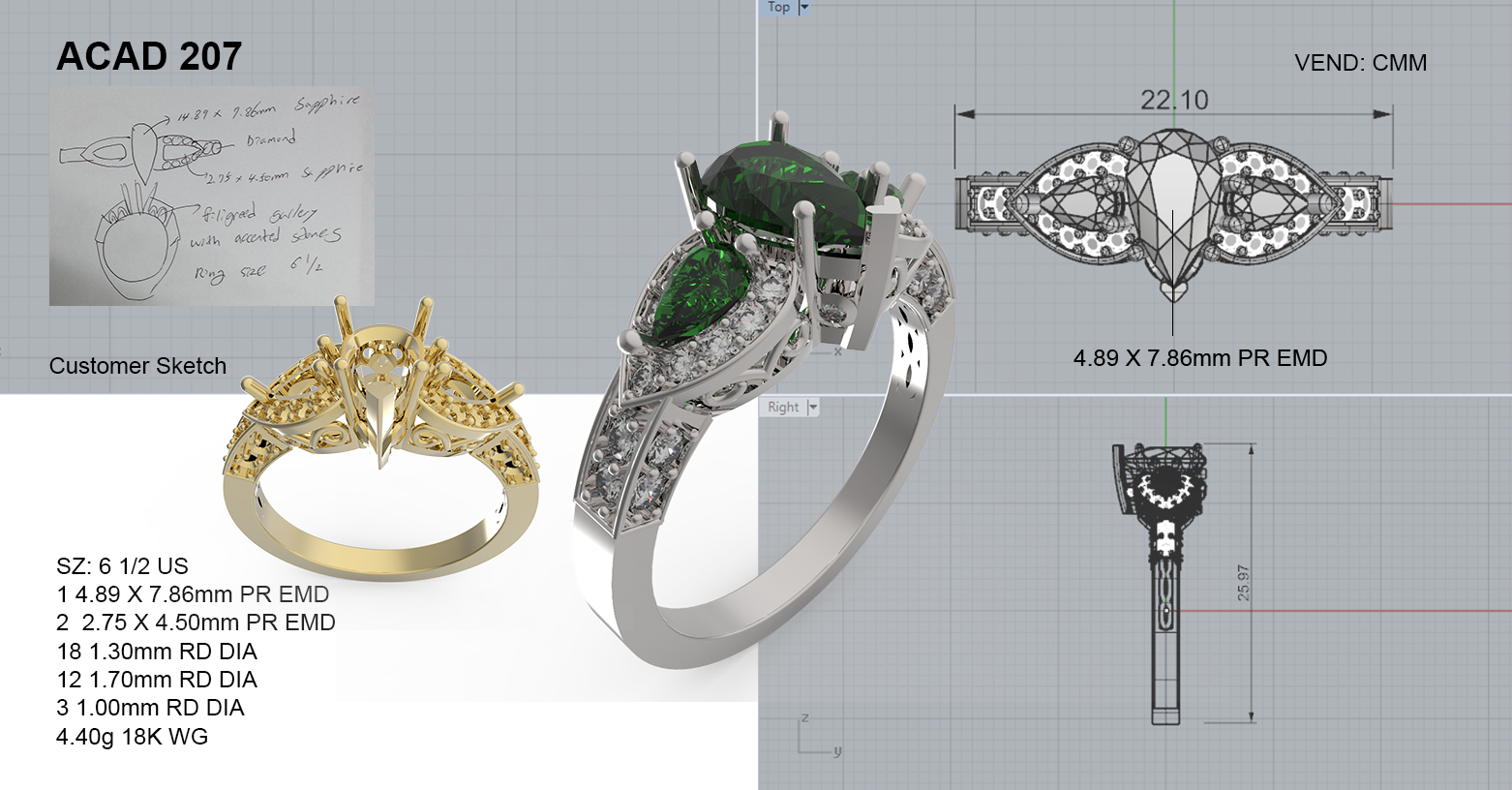Select the customer sketch thumbnail image
Screen dimensions: 1512x790
coord(211,197)
